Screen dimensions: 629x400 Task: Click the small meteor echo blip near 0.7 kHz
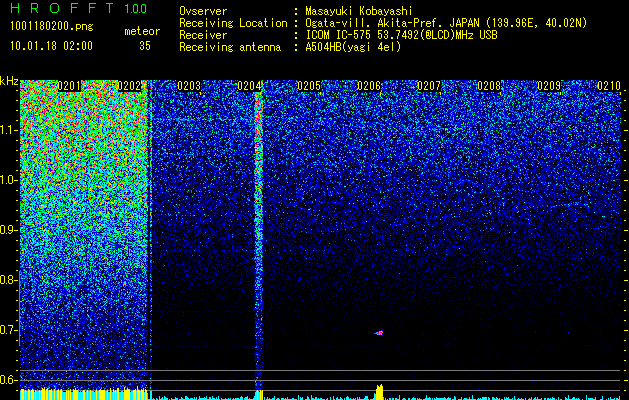[x=379, y=333]
